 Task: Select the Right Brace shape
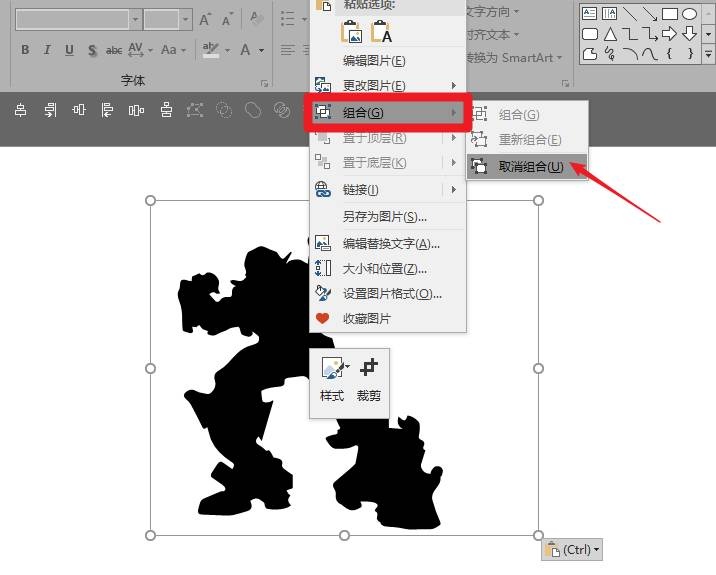(690, 54)
